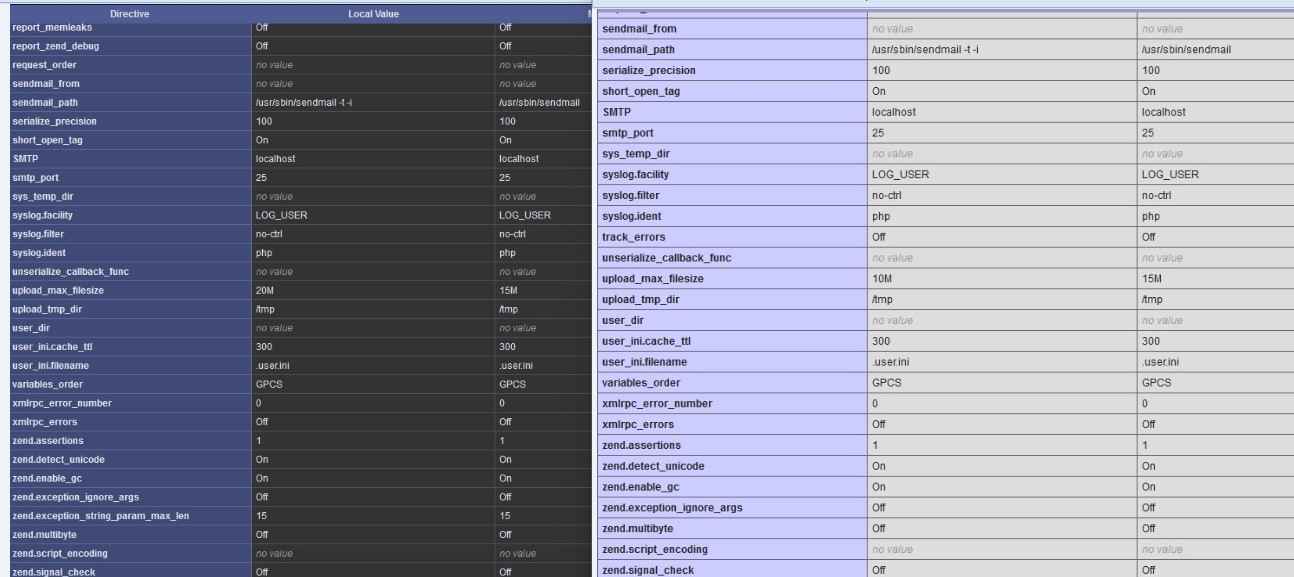Select zend.signal_check in the light table
Viewport: 1294px width, 577px height.
point(648,570)
